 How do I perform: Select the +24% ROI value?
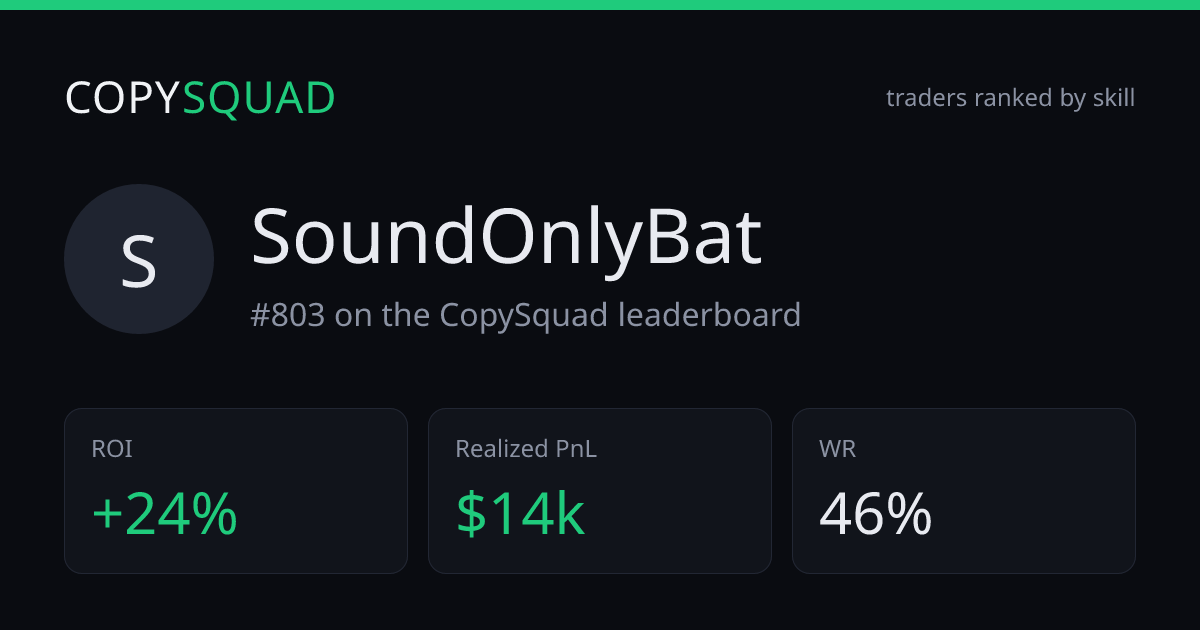[x=165, y=514]
